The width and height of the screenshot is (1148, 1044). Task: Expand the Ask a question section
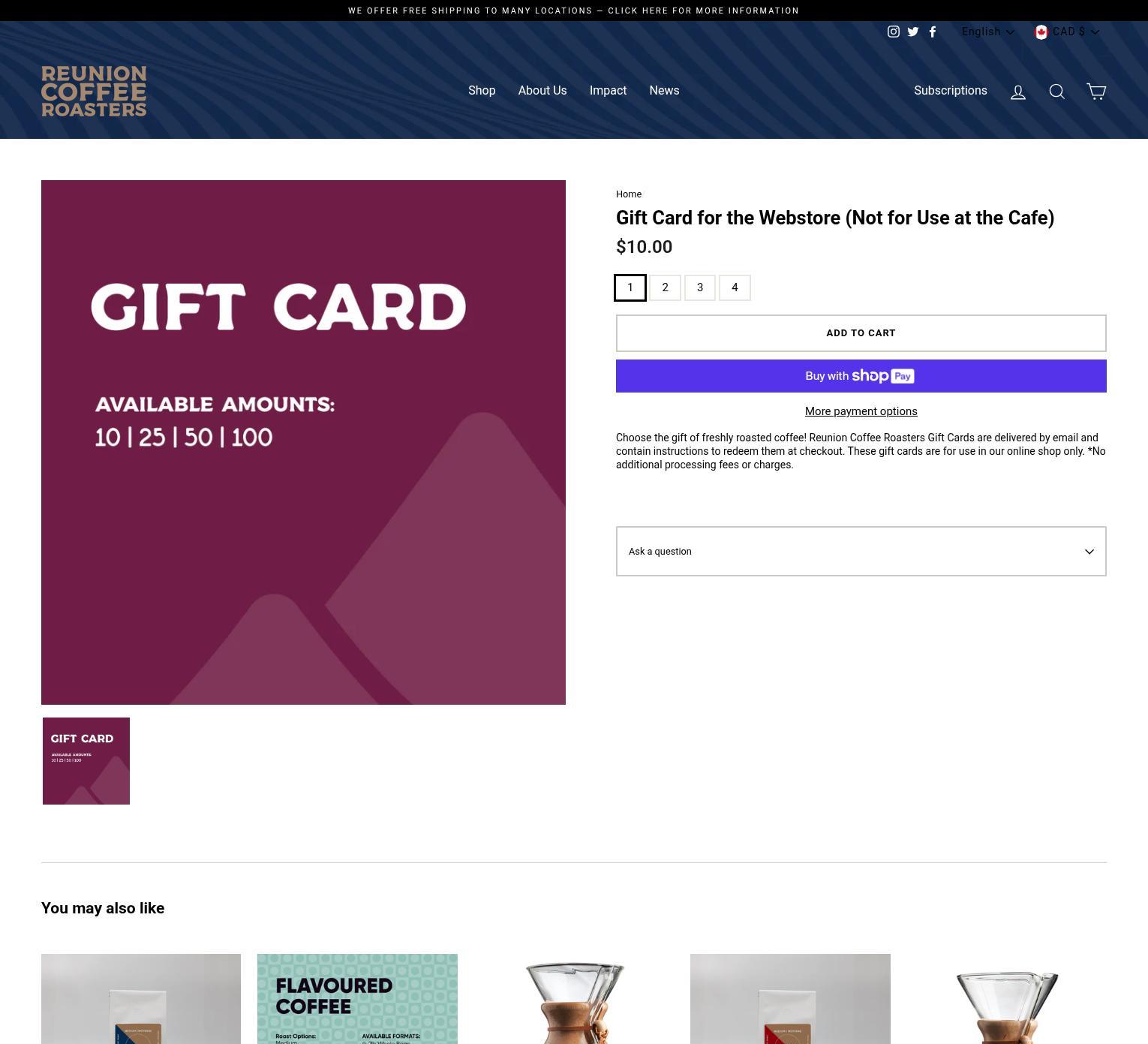861,551
